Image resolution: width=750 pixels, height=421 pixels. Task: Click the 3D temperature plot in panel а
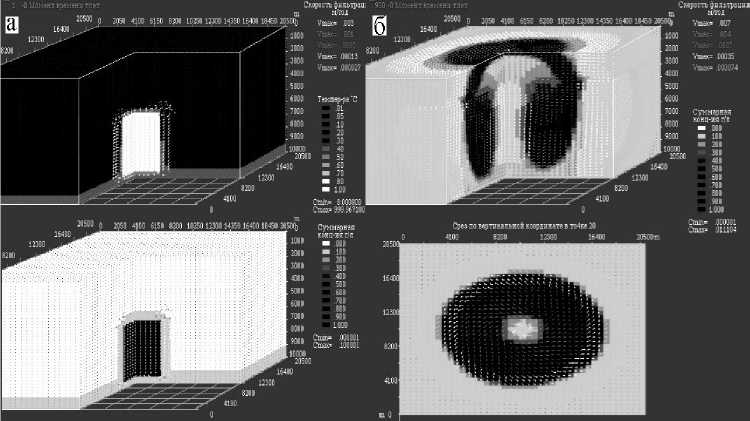pyautogui.click(x=143, y=115)
